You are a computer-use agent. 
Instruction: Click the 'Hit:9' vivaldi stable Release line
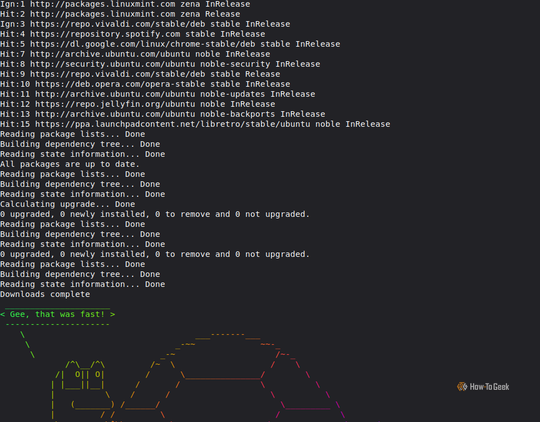click(140, 74)
